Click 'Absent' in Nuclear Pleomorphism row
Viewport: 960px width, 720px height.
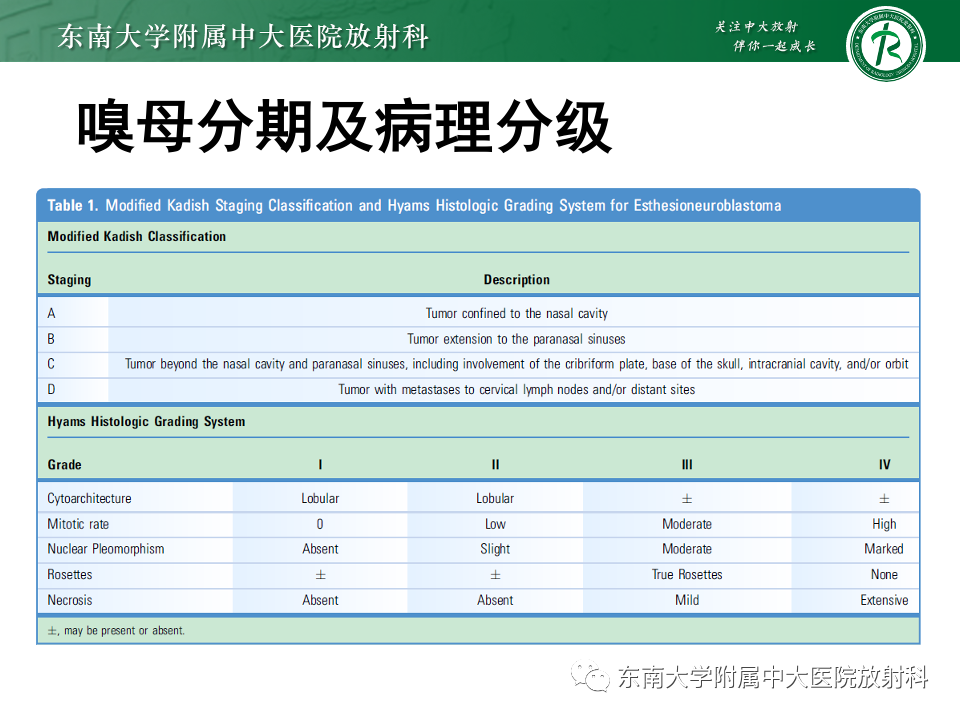[320, 549]
